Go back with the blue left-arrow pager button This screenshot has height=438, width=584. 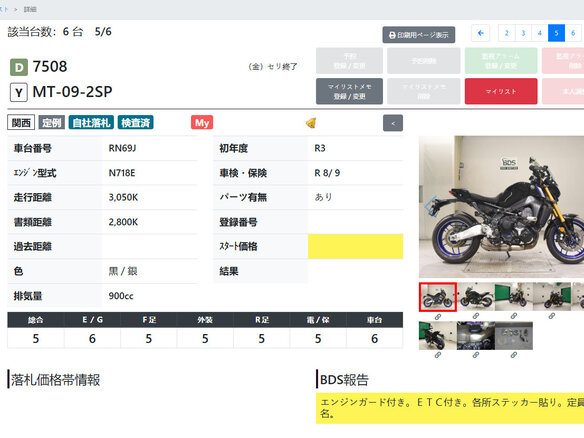pyautogui.click(x=480, y=33)
